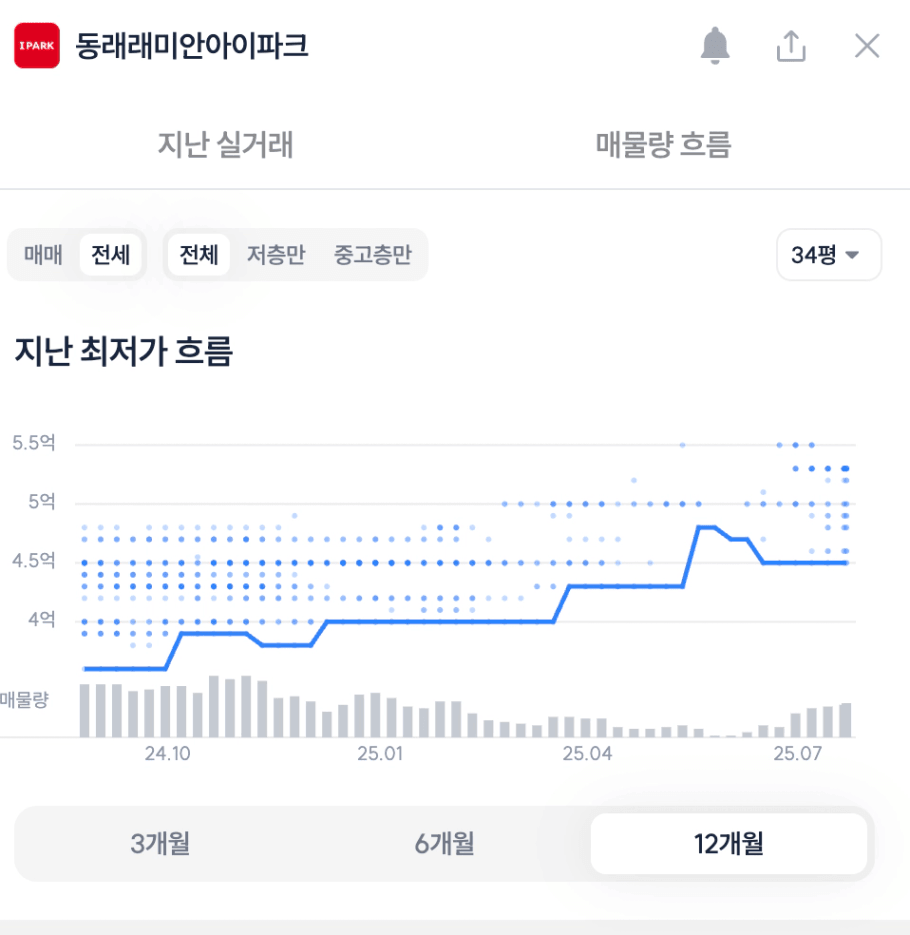Choose the 저층만 floor filter
910x935 pixels.
click(x=276, y=255)
